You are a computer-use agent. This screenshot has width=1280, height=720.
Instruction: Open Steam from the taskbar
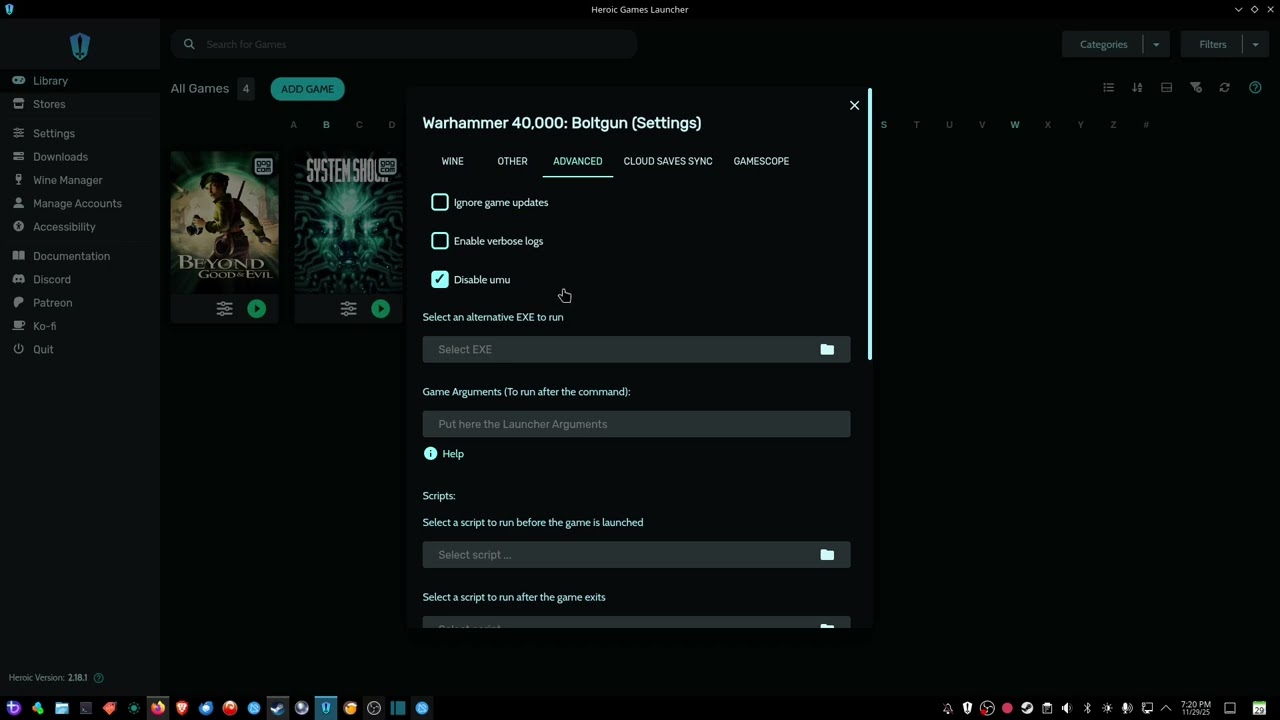pyautogui.click(x=278, y=708)
